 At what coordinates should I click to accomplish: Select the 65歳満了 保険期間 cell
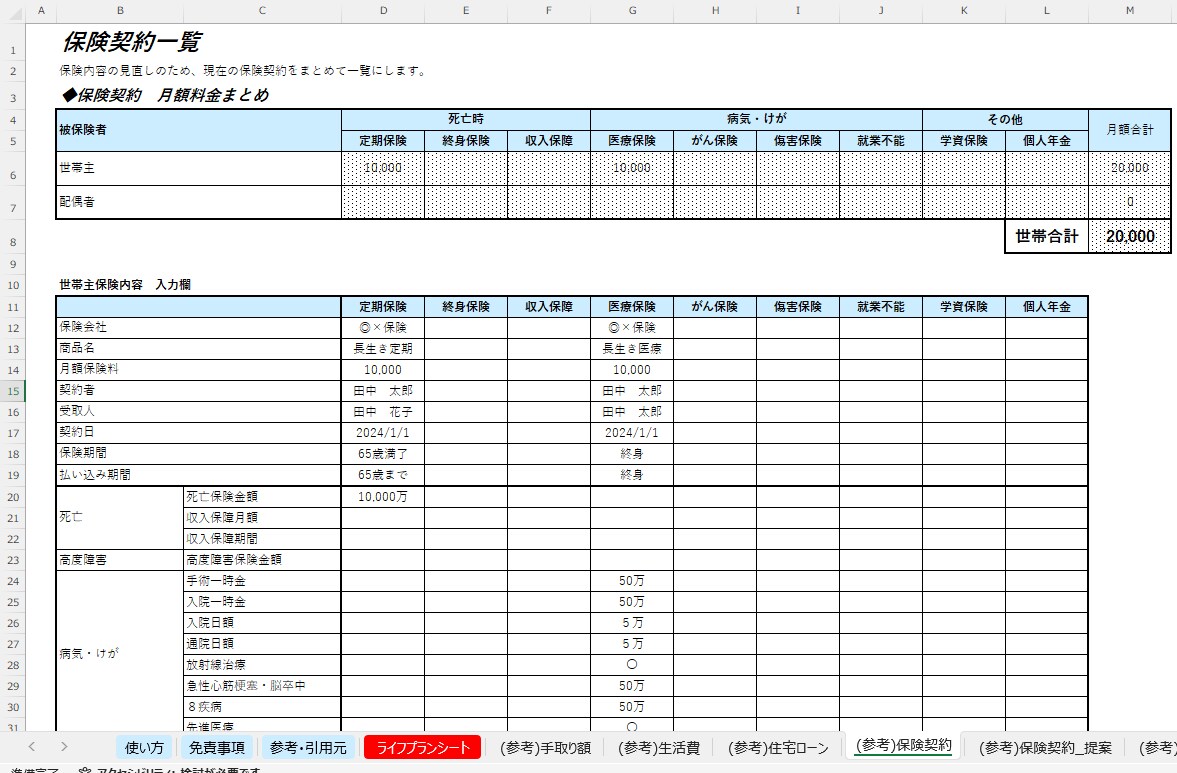point(384,453)
